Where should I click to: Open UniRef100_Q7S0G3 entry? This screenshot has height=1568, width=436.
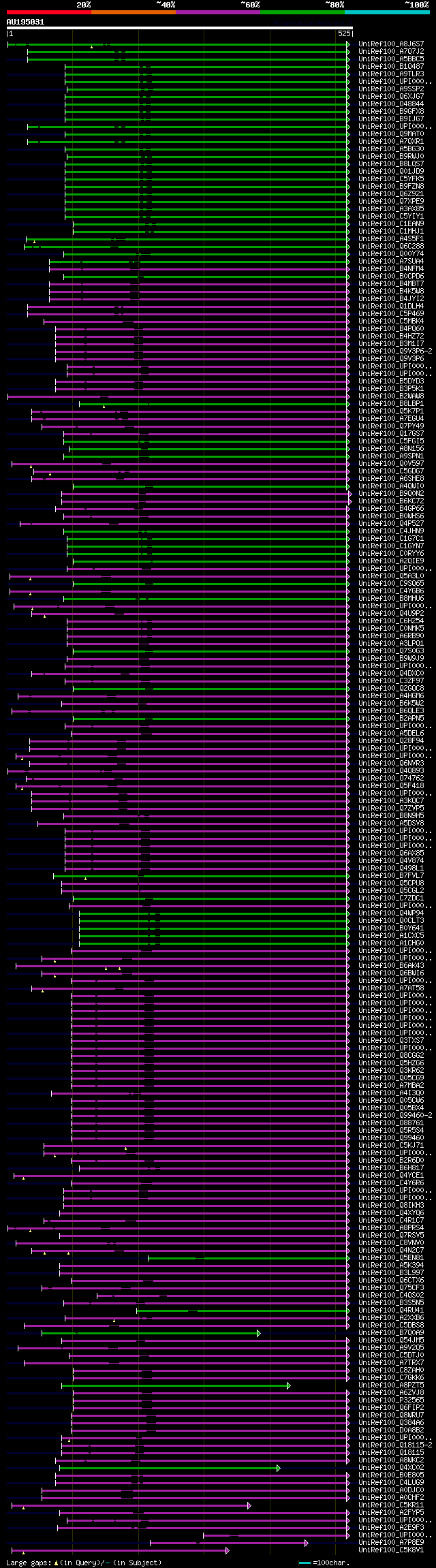[391, 651]
